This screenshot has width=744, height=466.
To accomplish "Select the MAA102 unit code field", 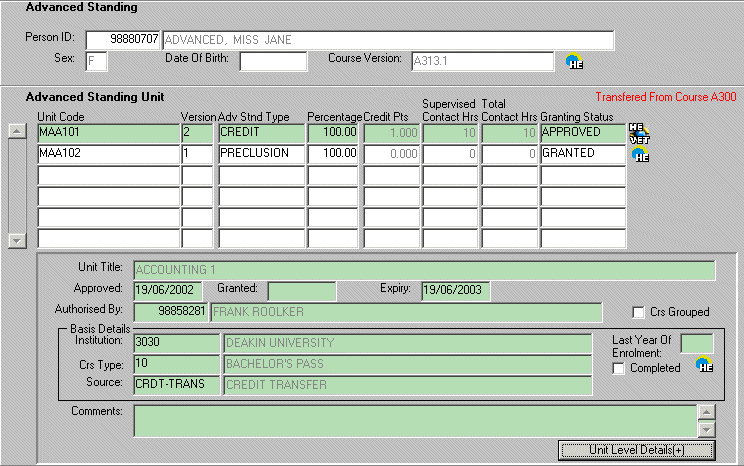I will click(x=107, y=154).
